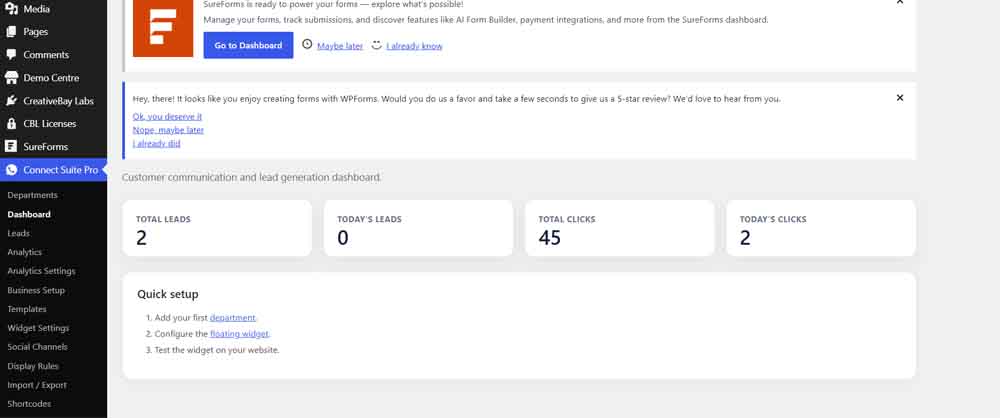Open Social Channels submenu

pos(37,347)
